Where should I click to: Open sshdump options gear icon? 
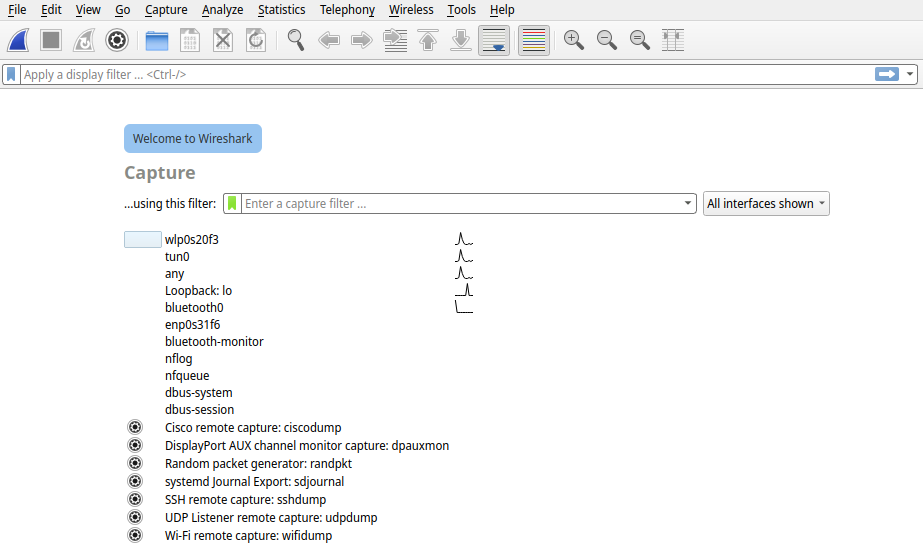[x=135, y=499]
